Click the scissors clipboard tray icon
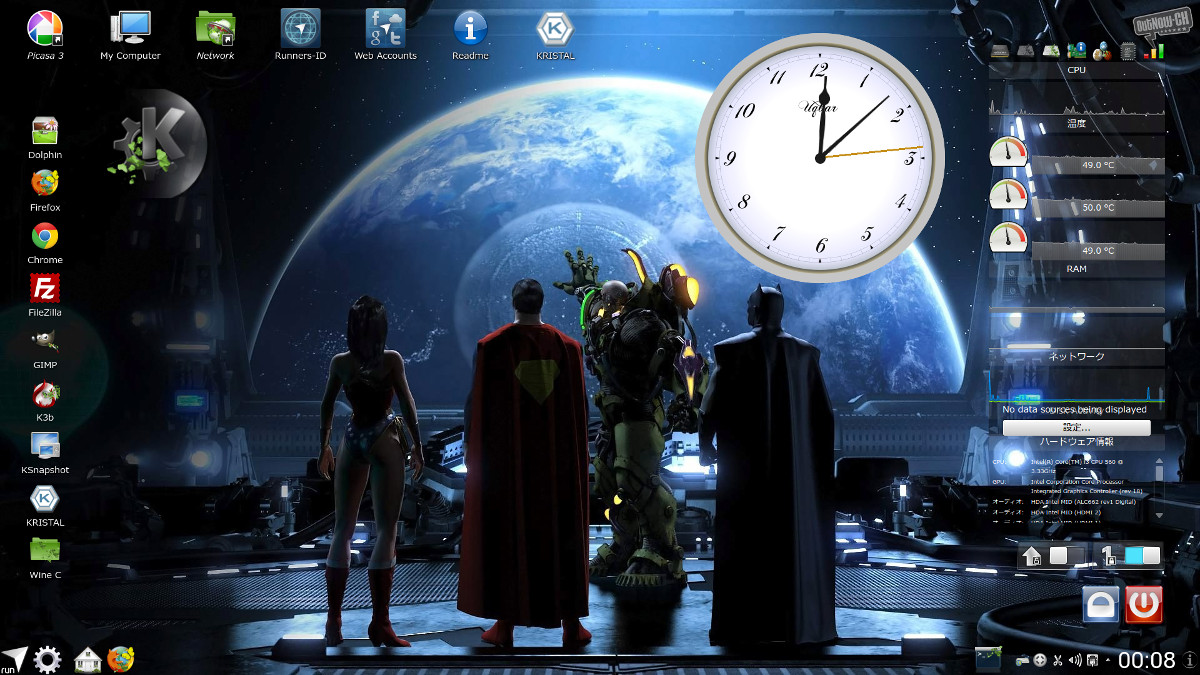 [x=1058, y=660]
